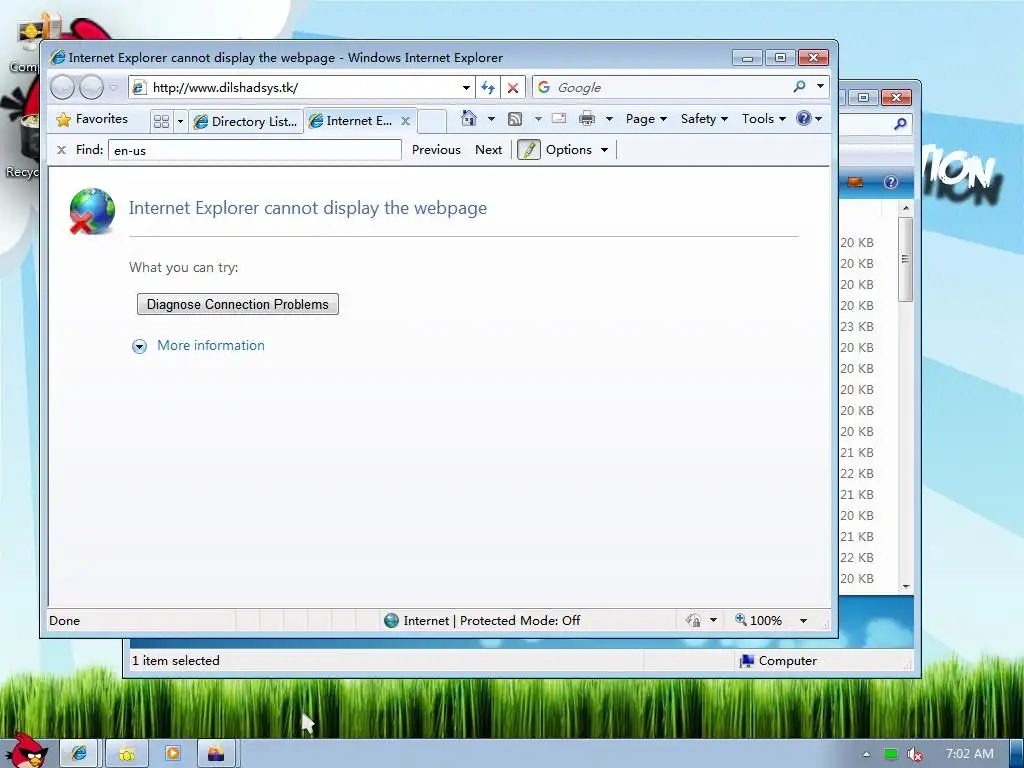Show hidden system tray icons arrow

(x=867, y=754)
